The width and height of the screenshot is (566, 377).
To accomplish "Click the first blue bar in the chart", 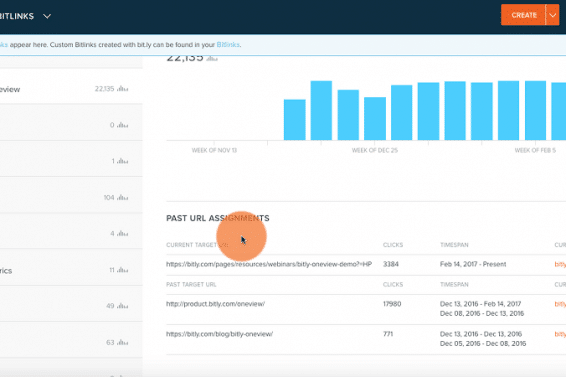I will pos(295,120).
